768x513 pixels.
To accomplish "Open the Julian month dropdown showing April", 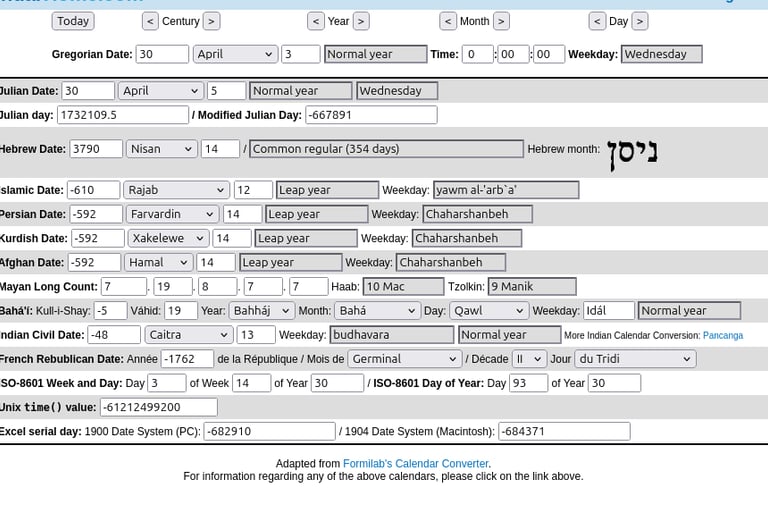I will [160, 91].
